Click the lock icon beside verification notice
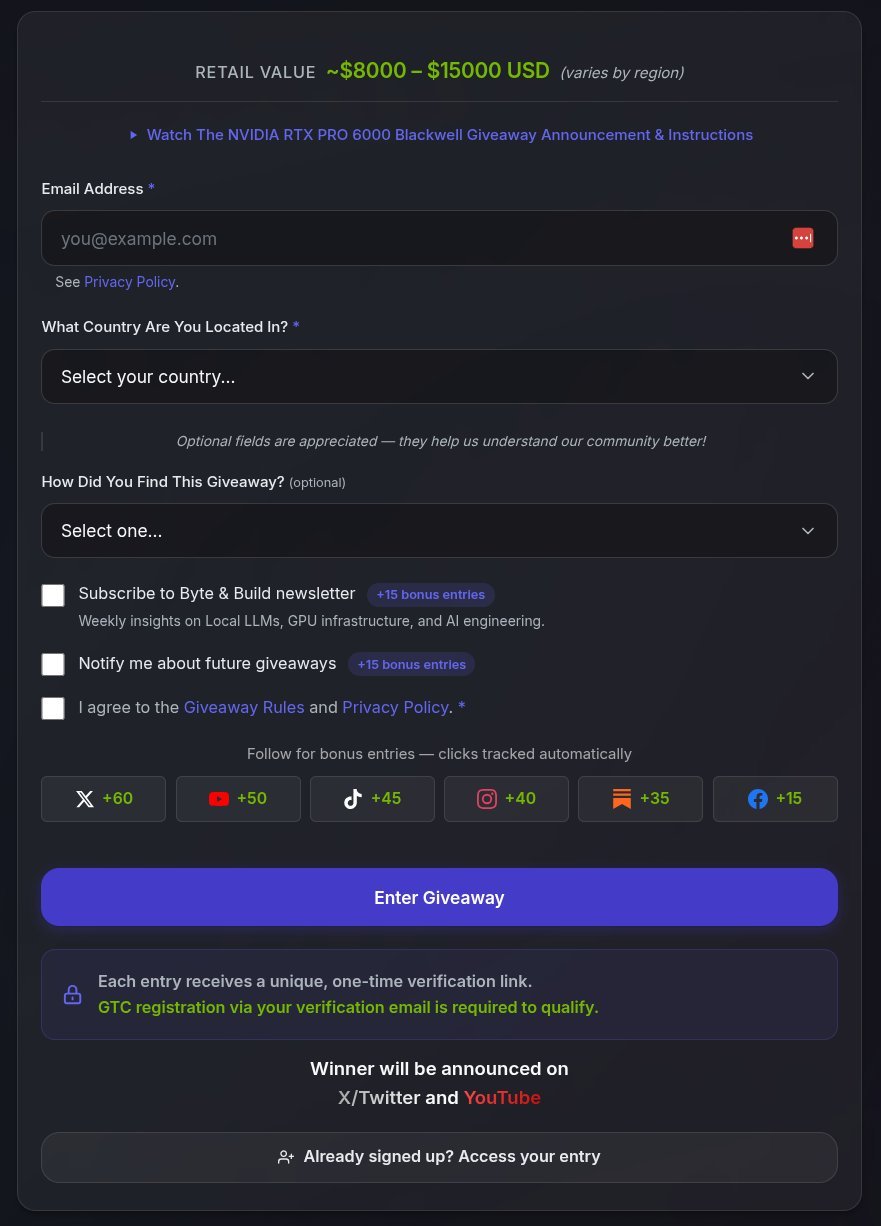Image resolution: width=881 pixels, height=1226 pixels. (x=72, y=995)
